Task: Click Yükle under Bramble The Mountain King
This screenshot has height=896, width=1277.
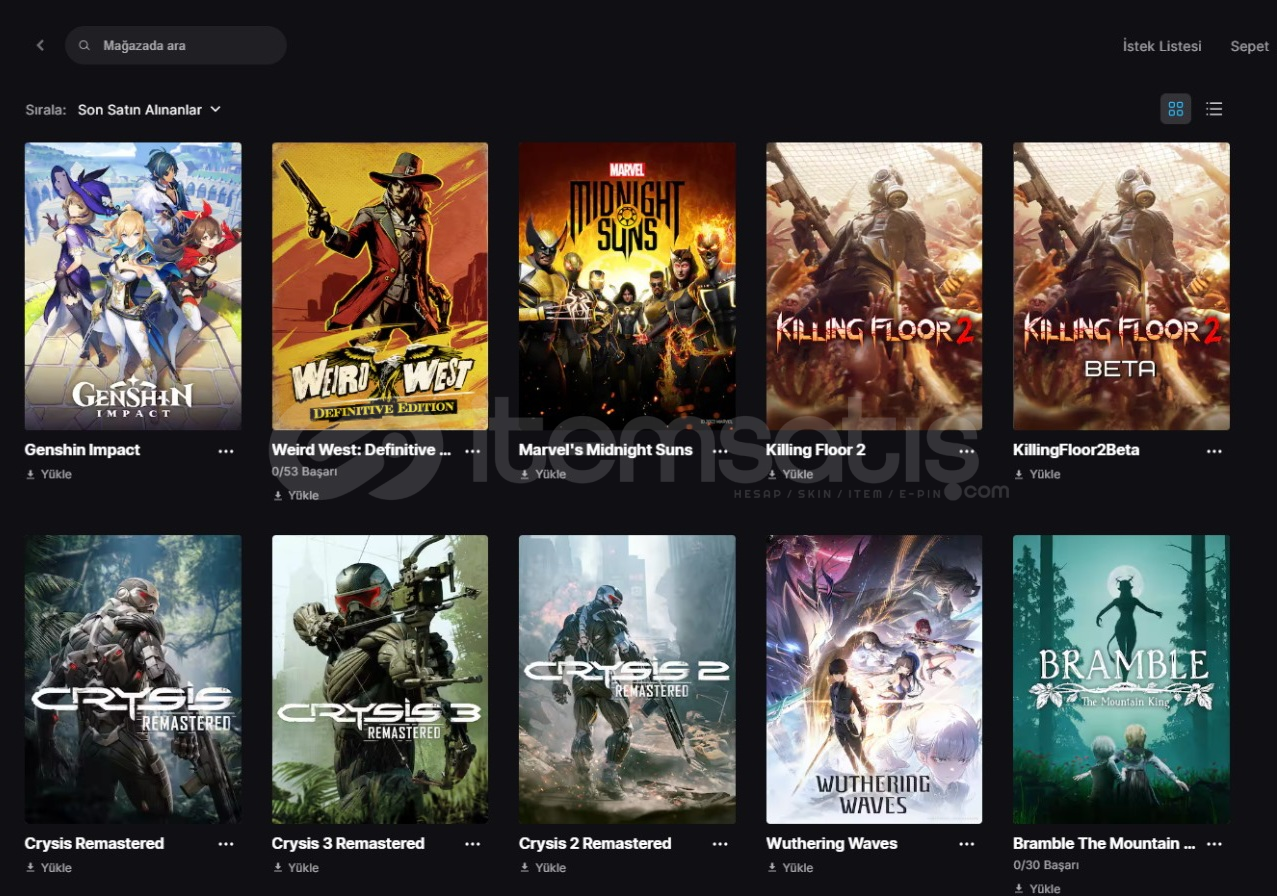Action: pos(1037,888)
